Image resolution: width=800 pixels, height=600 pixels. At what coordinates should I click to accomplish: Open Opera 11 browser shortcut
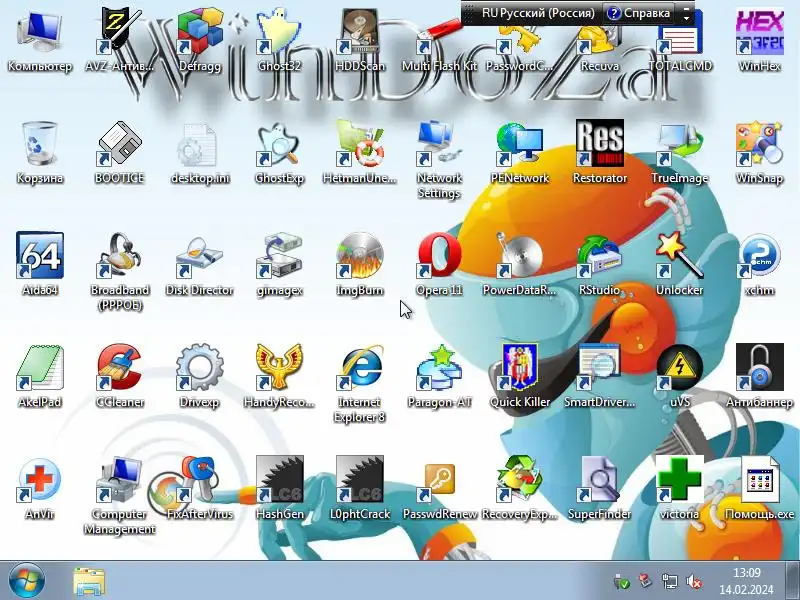(x=439, y=264)
